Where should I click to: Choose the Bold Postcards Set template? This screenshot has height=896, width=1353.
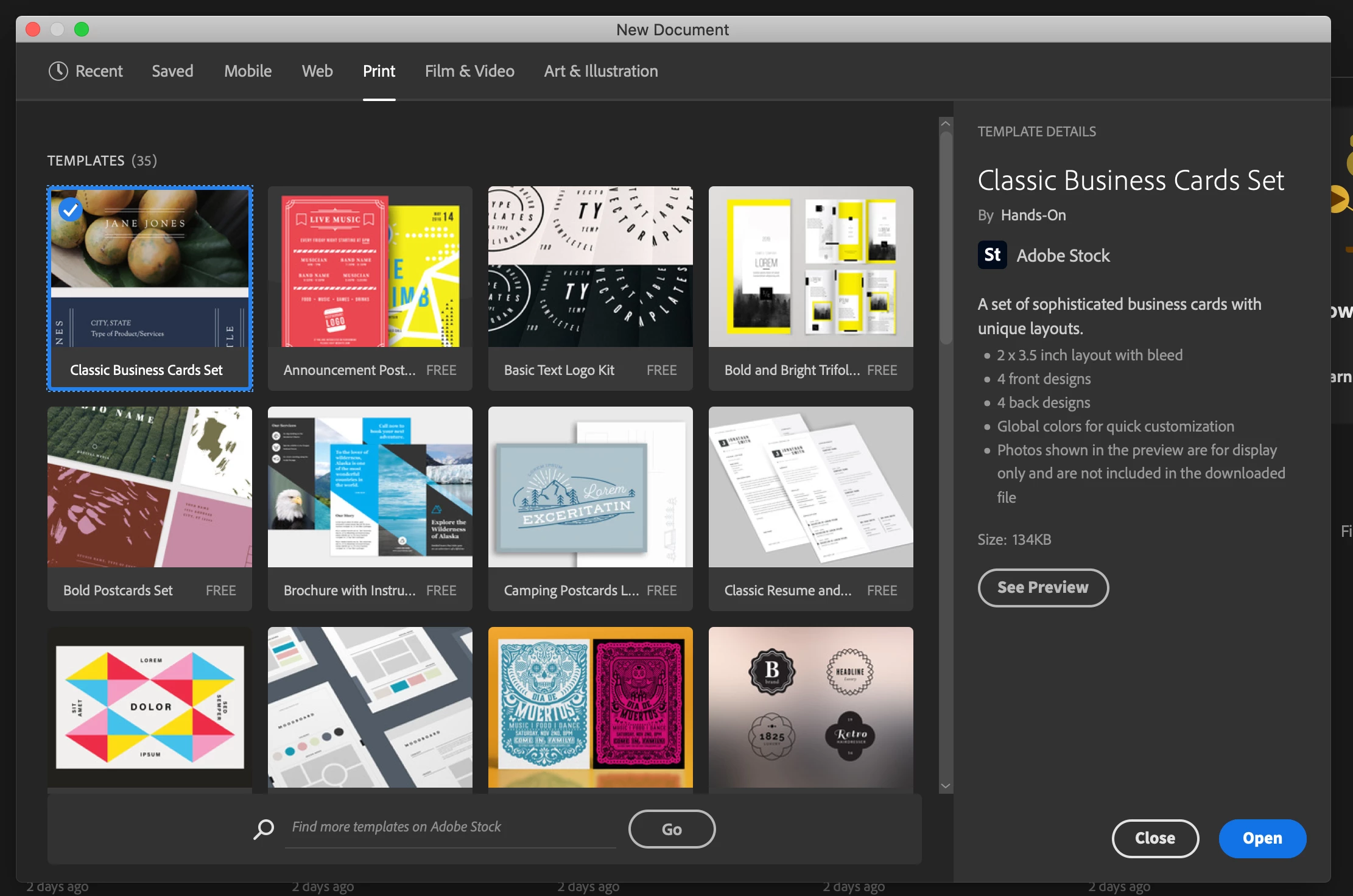click(x=149, y=487)
